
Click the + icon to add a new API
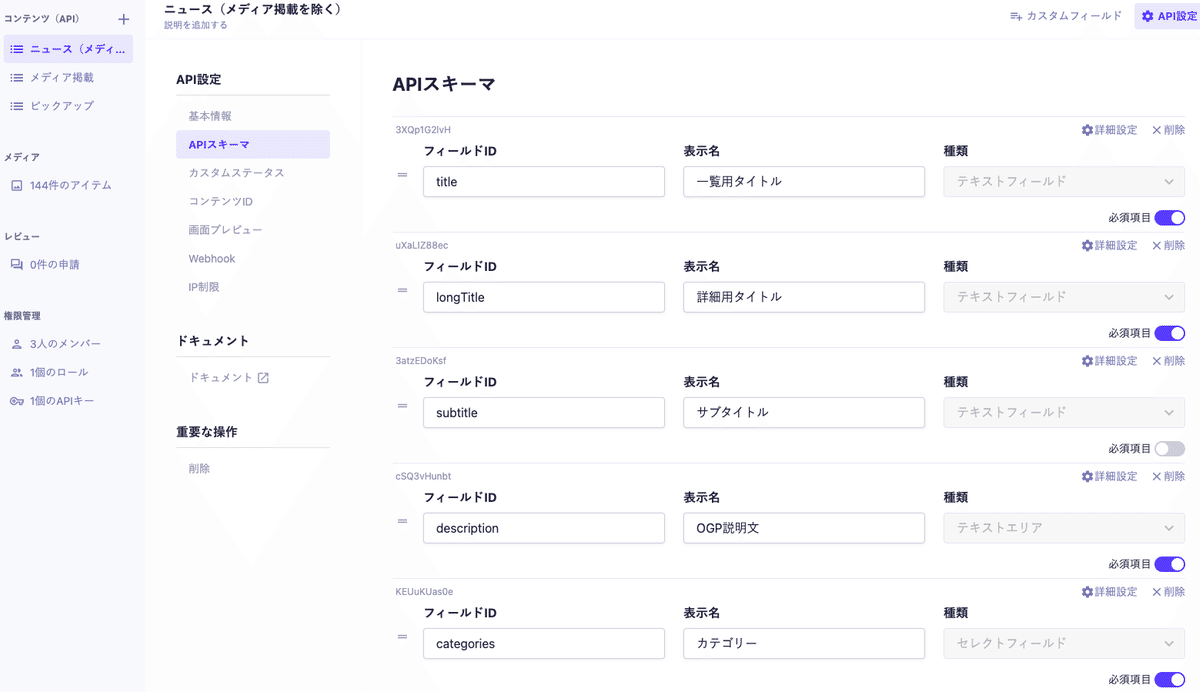point(122,17)
